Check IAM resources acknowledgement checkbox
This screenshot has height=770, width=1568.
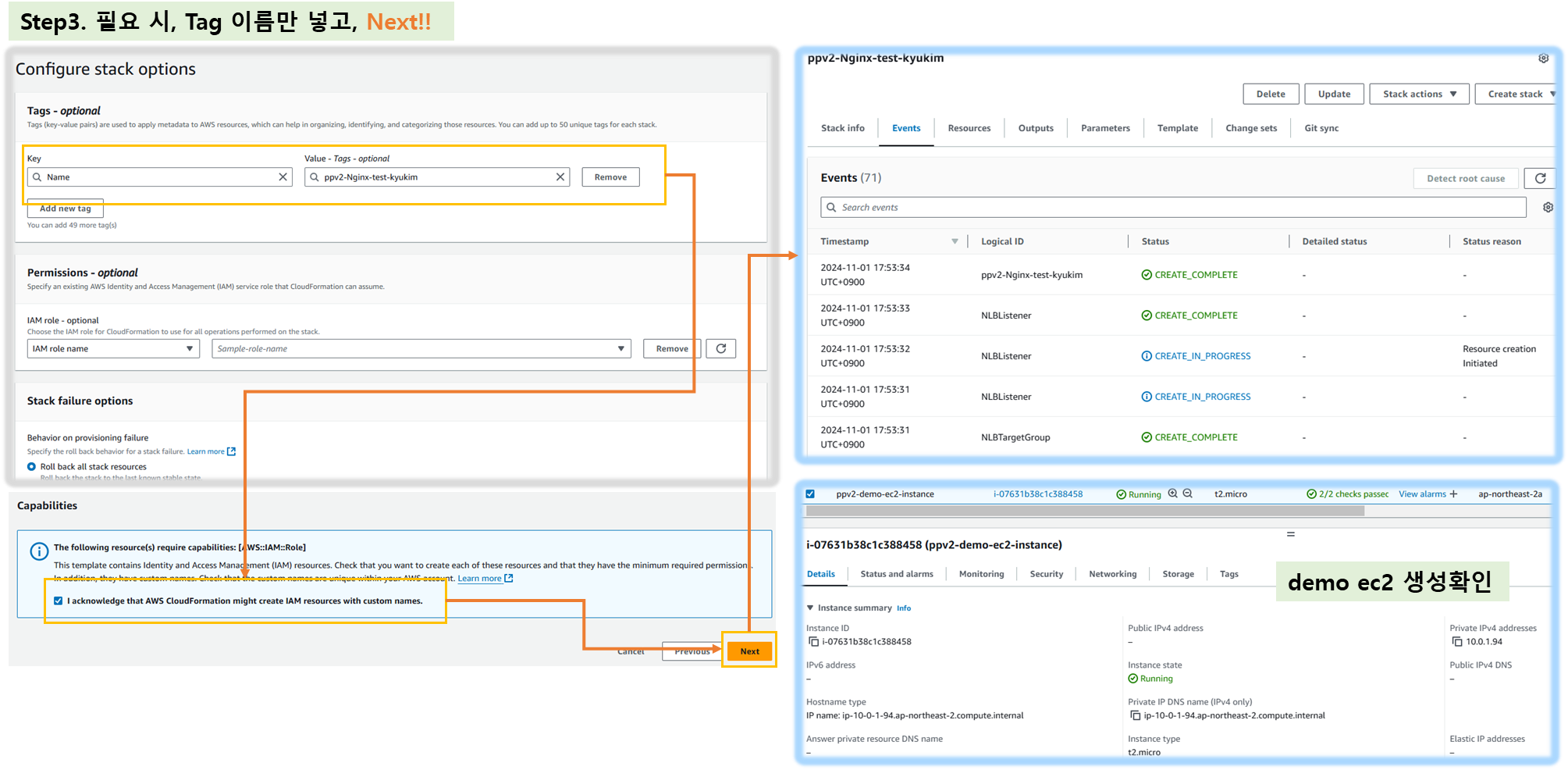[x=58, y=601]
